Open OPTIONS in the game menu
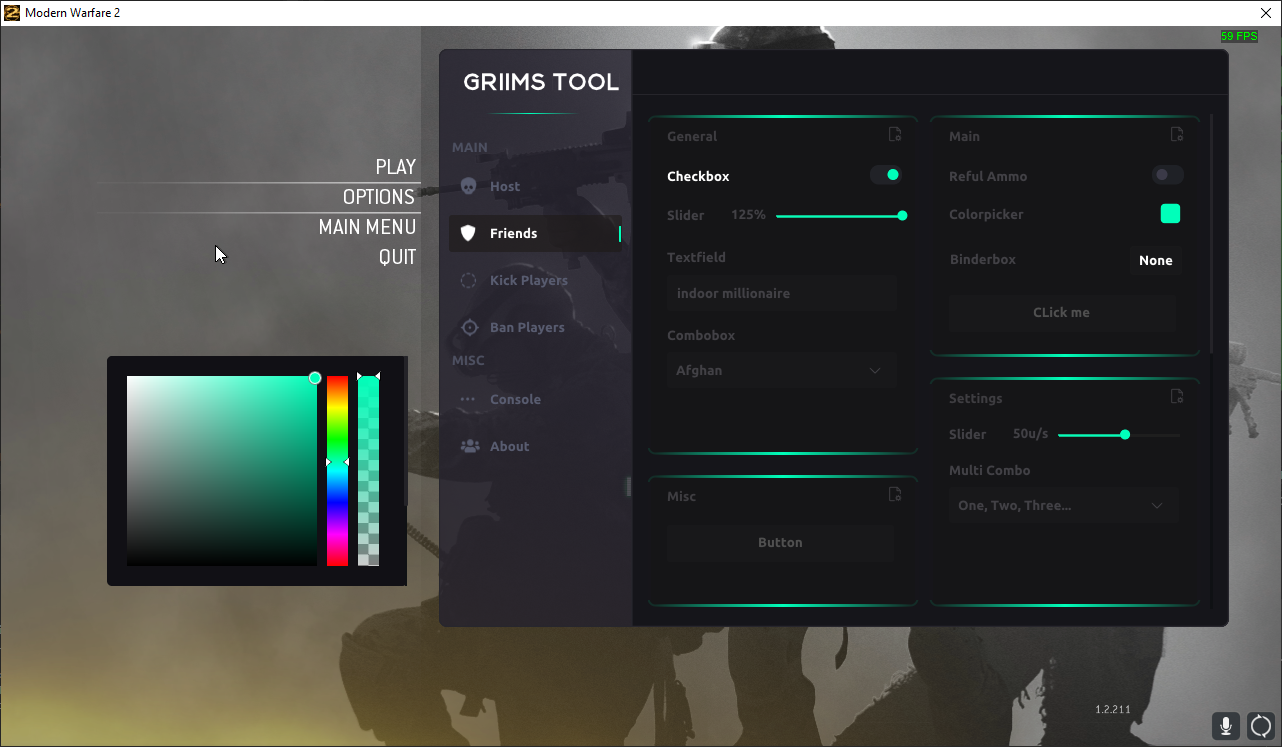Viewport: 1282px width, 747px height. coord(379,197)
